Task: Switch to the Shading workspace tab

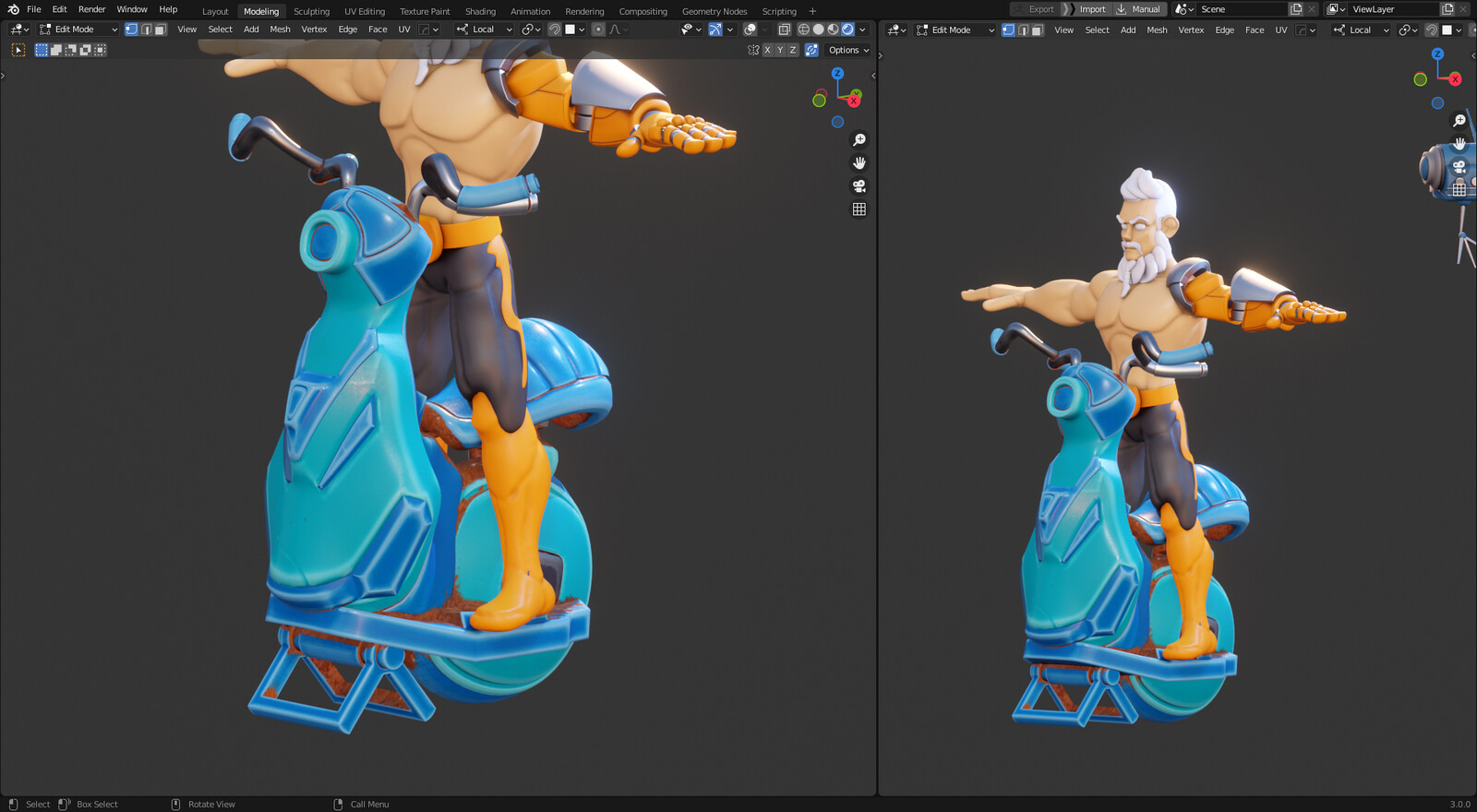Action: pyautogui.click(x=480, y=11)
